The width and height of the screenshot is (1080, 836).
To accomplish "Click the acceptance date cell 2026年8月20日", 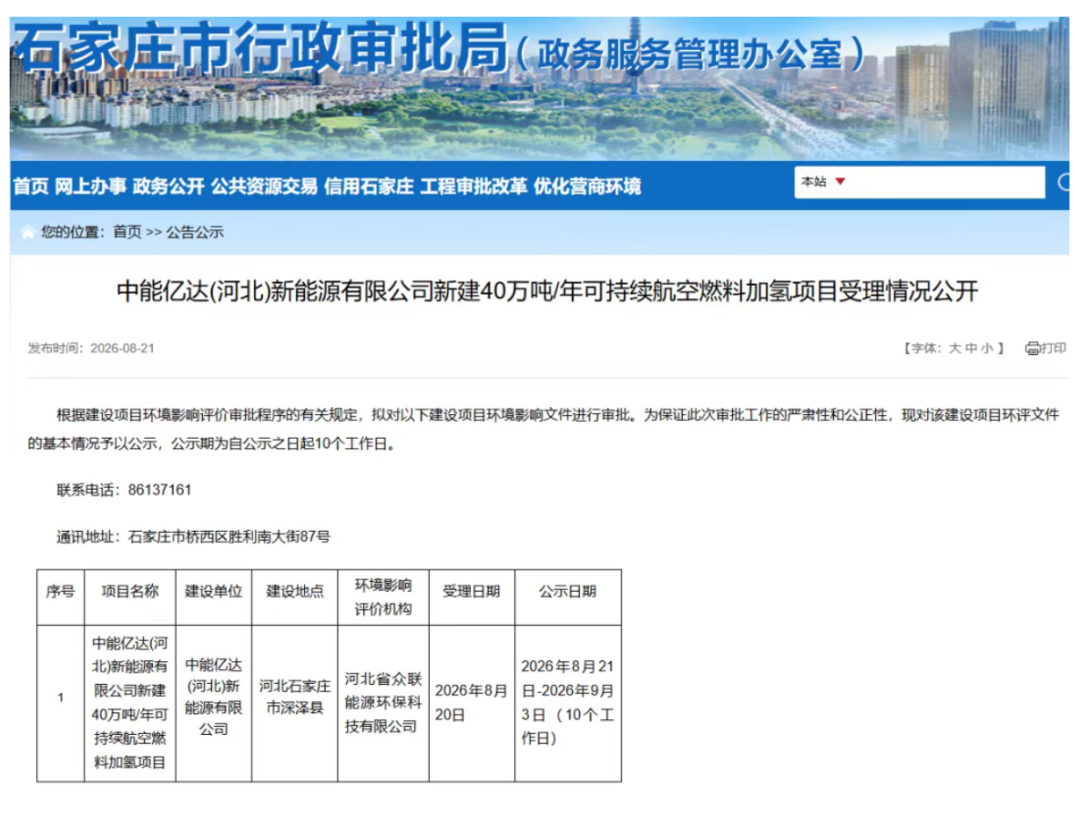I will click(x=471, y=702).
